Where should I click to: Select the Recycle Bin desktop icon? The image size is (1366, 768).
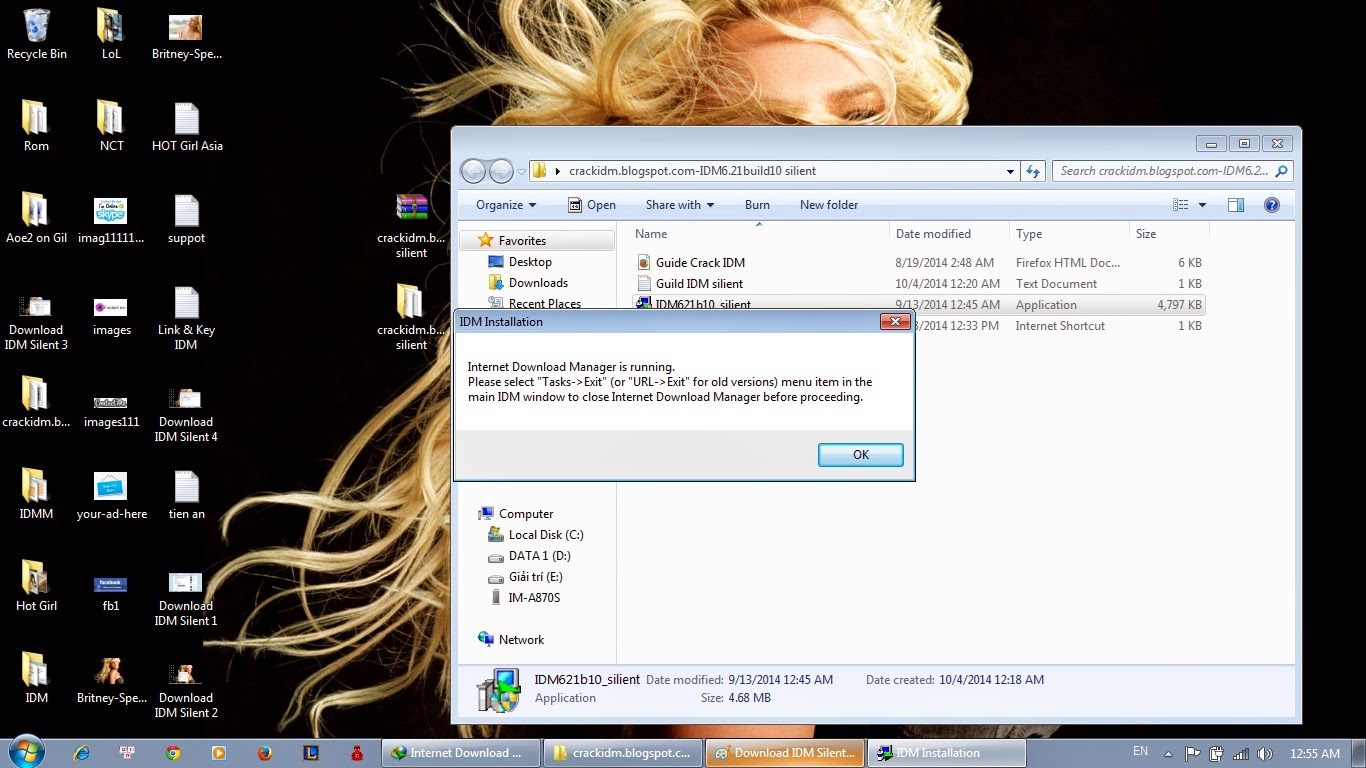37,35
